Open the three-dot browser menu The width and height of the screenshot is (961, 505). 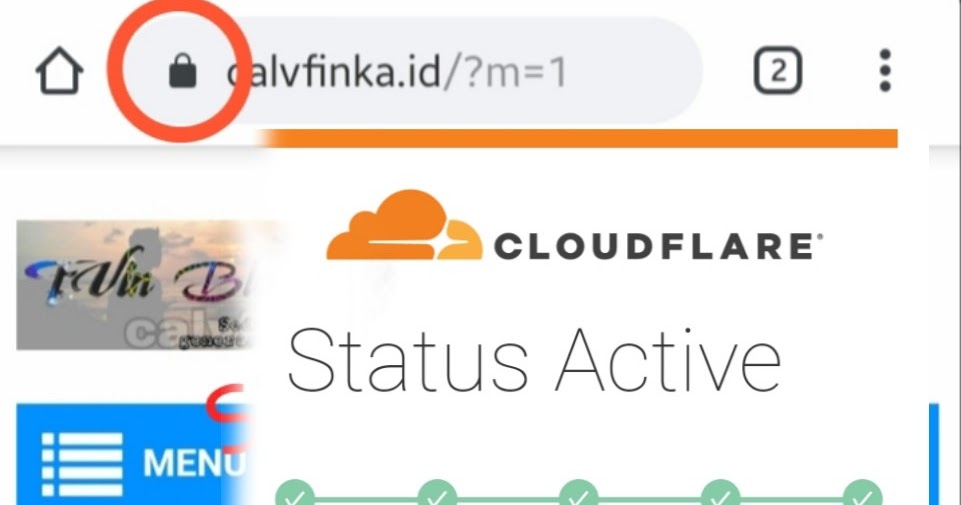coord(884,70)
